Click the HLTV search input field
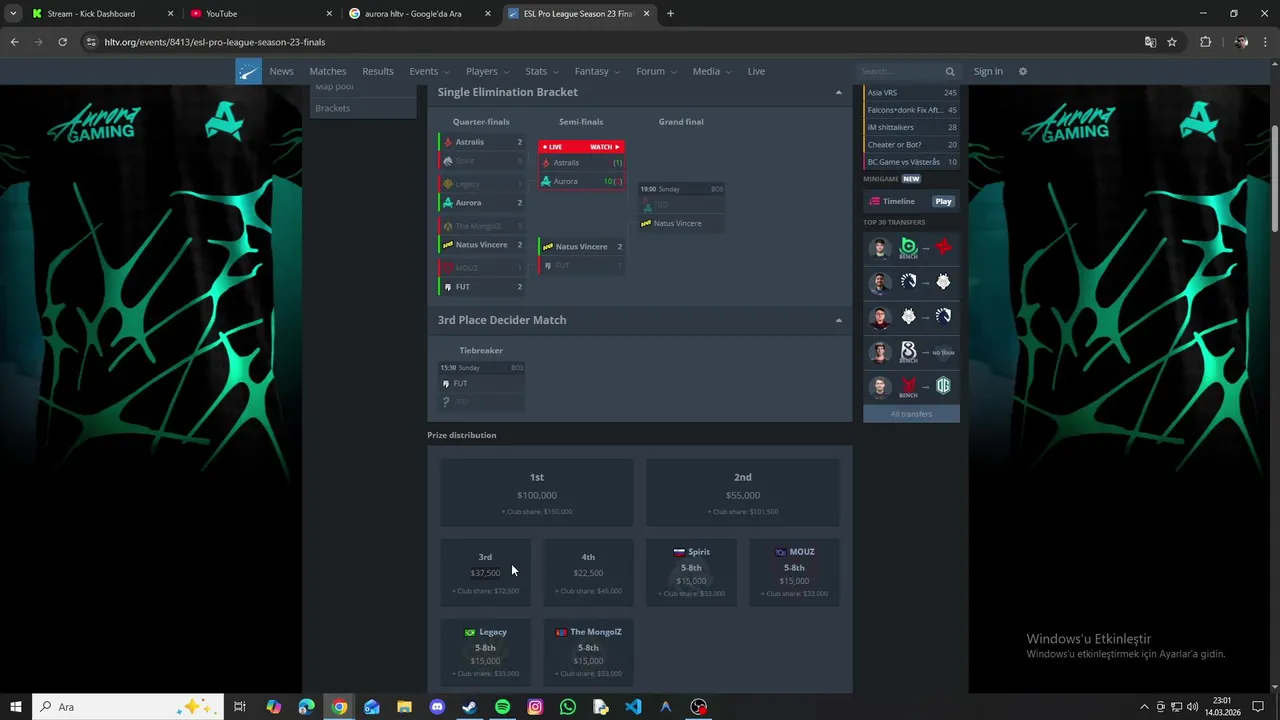The width and height of the screenshot is (1280, 720). (902, 71)
